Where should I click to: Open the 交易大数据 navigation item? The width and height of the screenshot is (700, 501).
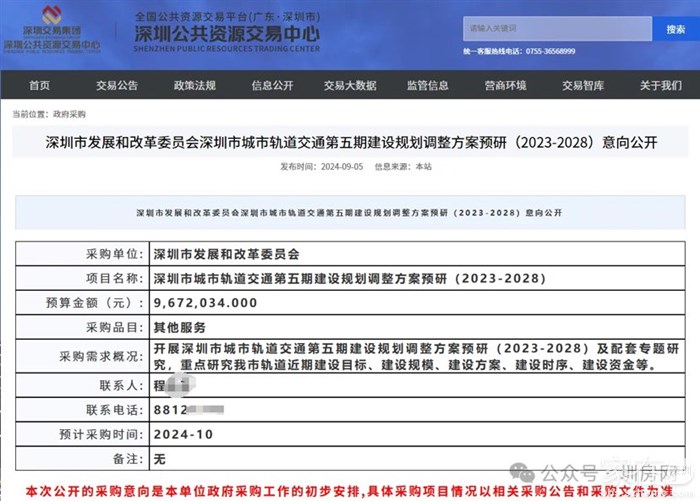pyautogui.click(x=350, y=86)
